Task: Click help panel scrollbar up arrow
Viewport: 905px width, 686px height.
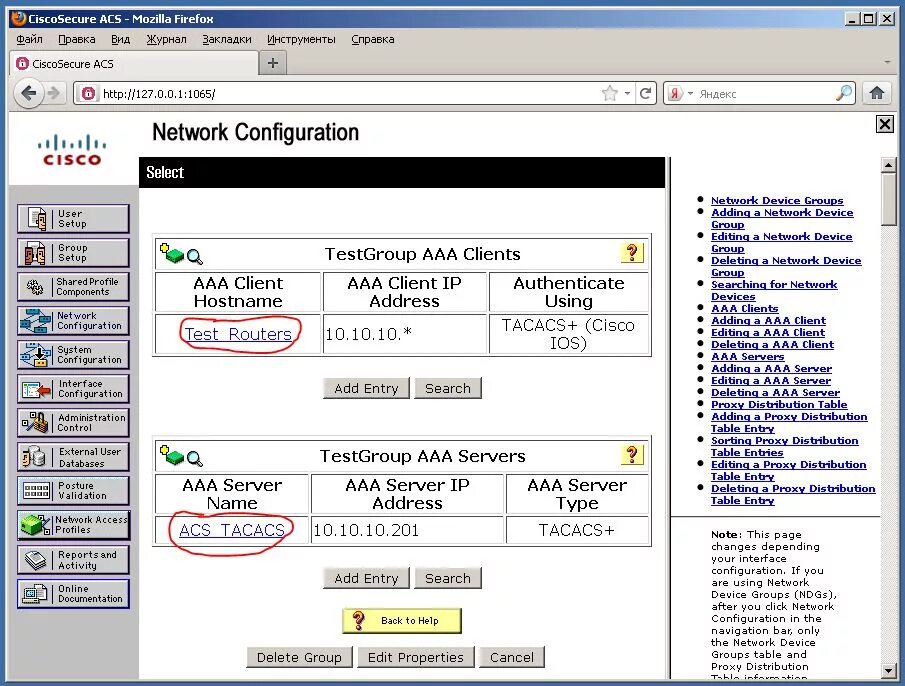Action: pyautogui.click(x=889, y=165)
